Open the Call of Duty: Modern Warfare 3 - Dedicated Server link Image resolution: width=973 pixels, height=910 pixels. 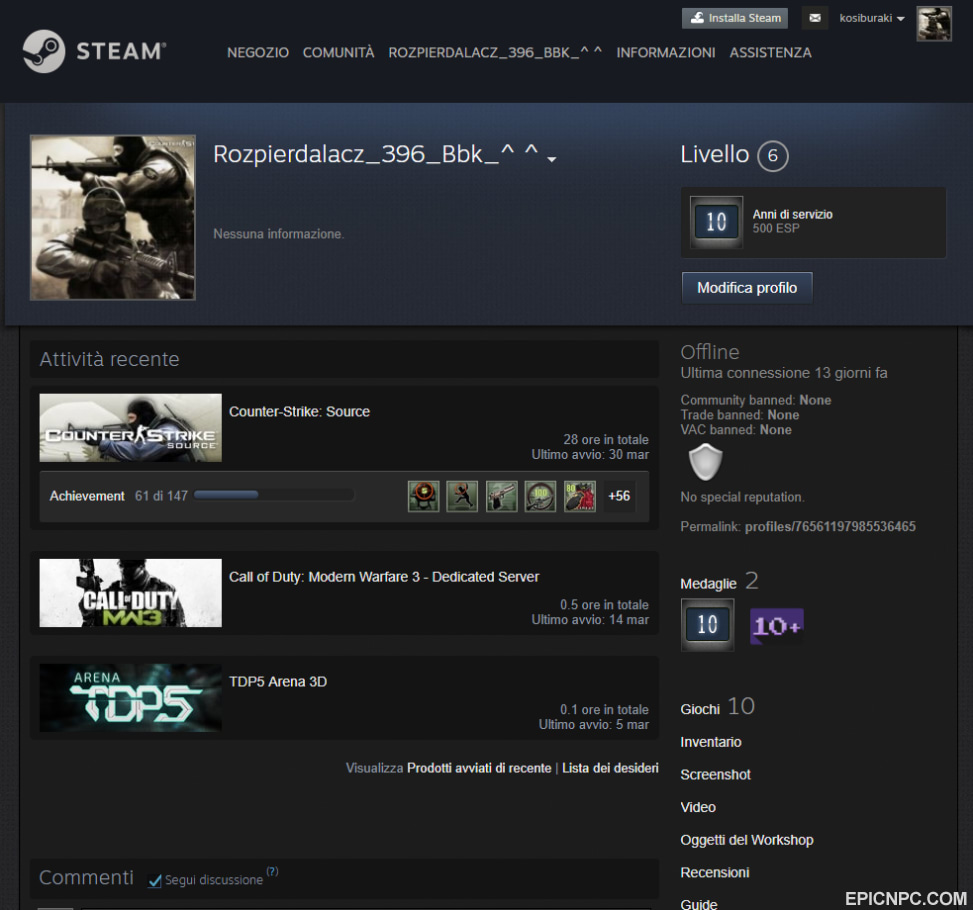(384, 577)
